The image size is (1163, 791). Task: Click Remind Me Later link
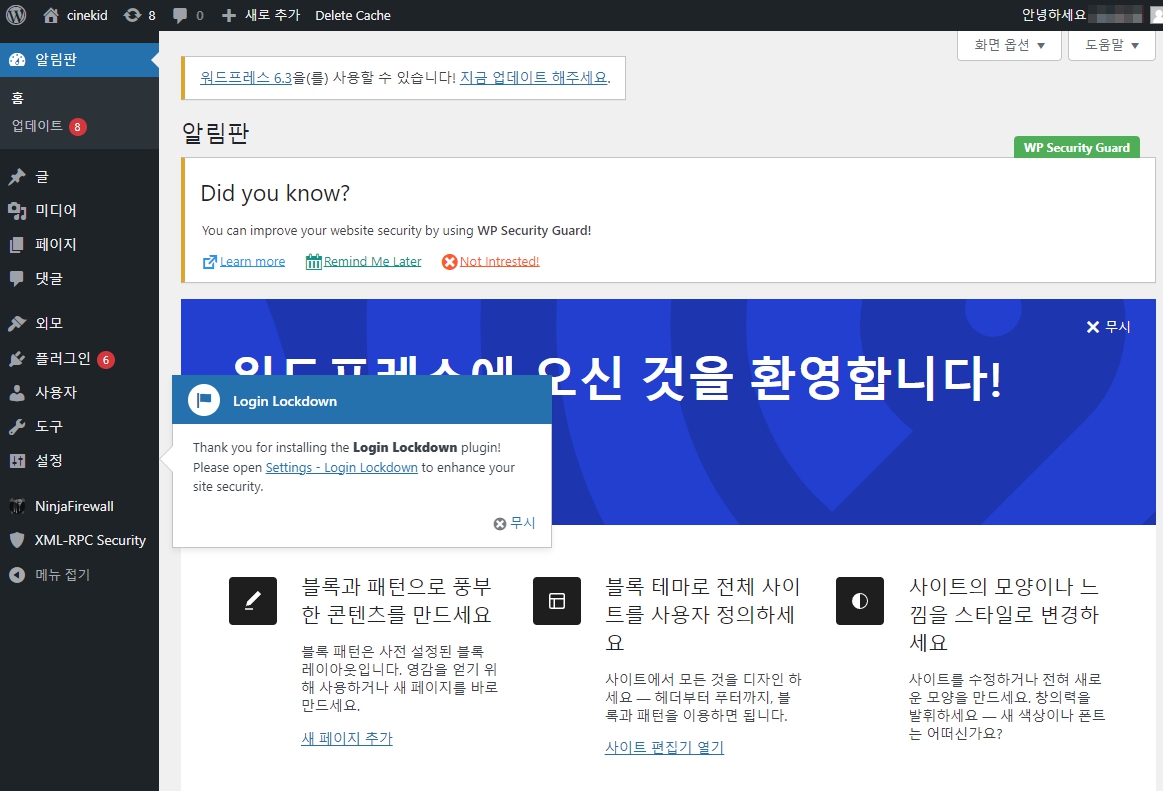click(372, 261)
